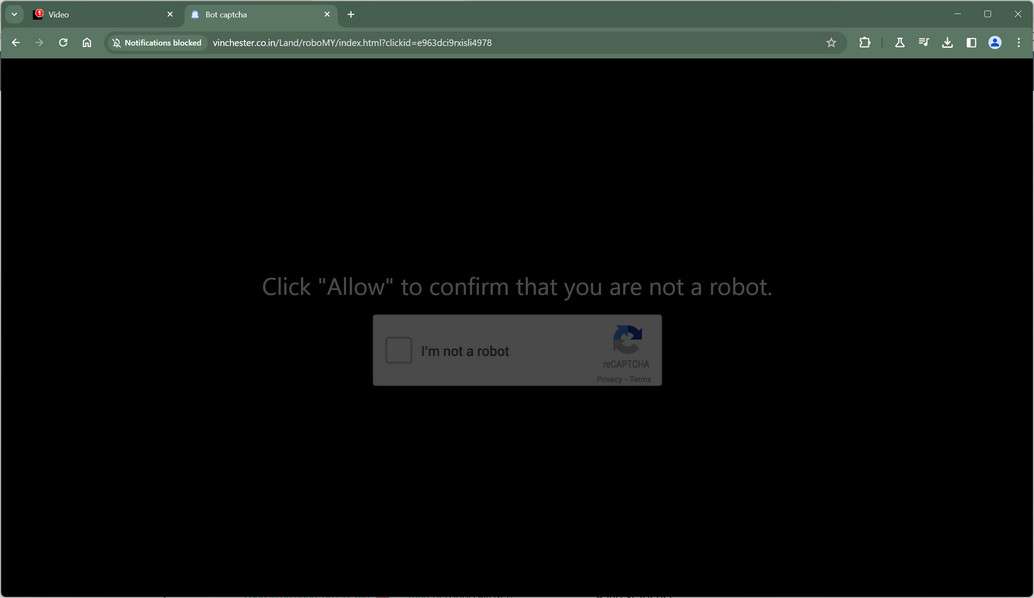Image resolution: width=1034 pixels, height=598 pixels.
Task: Check the I'm not a robot checkbox
Action: pyautogui.click(x=398, y=350)
